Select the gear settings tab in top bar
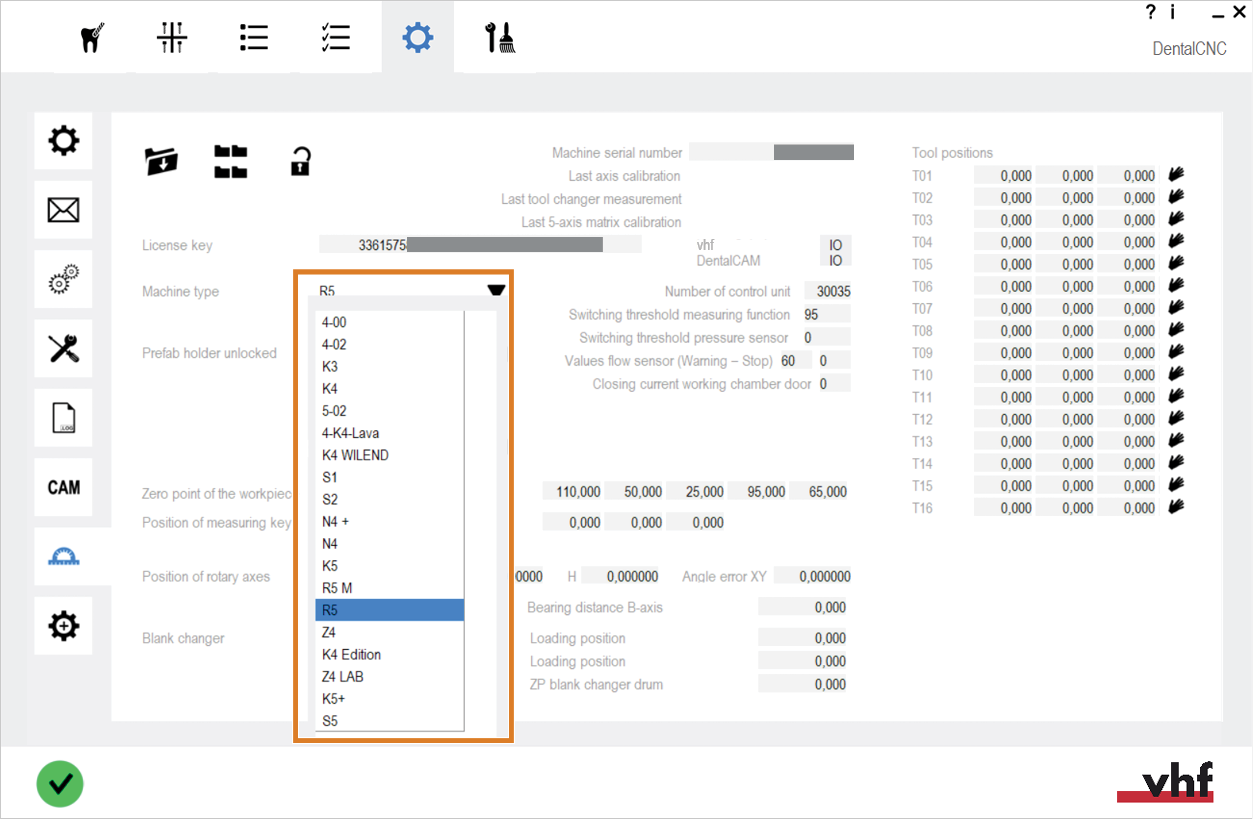1253x819 pixels. tap(417, 38)
